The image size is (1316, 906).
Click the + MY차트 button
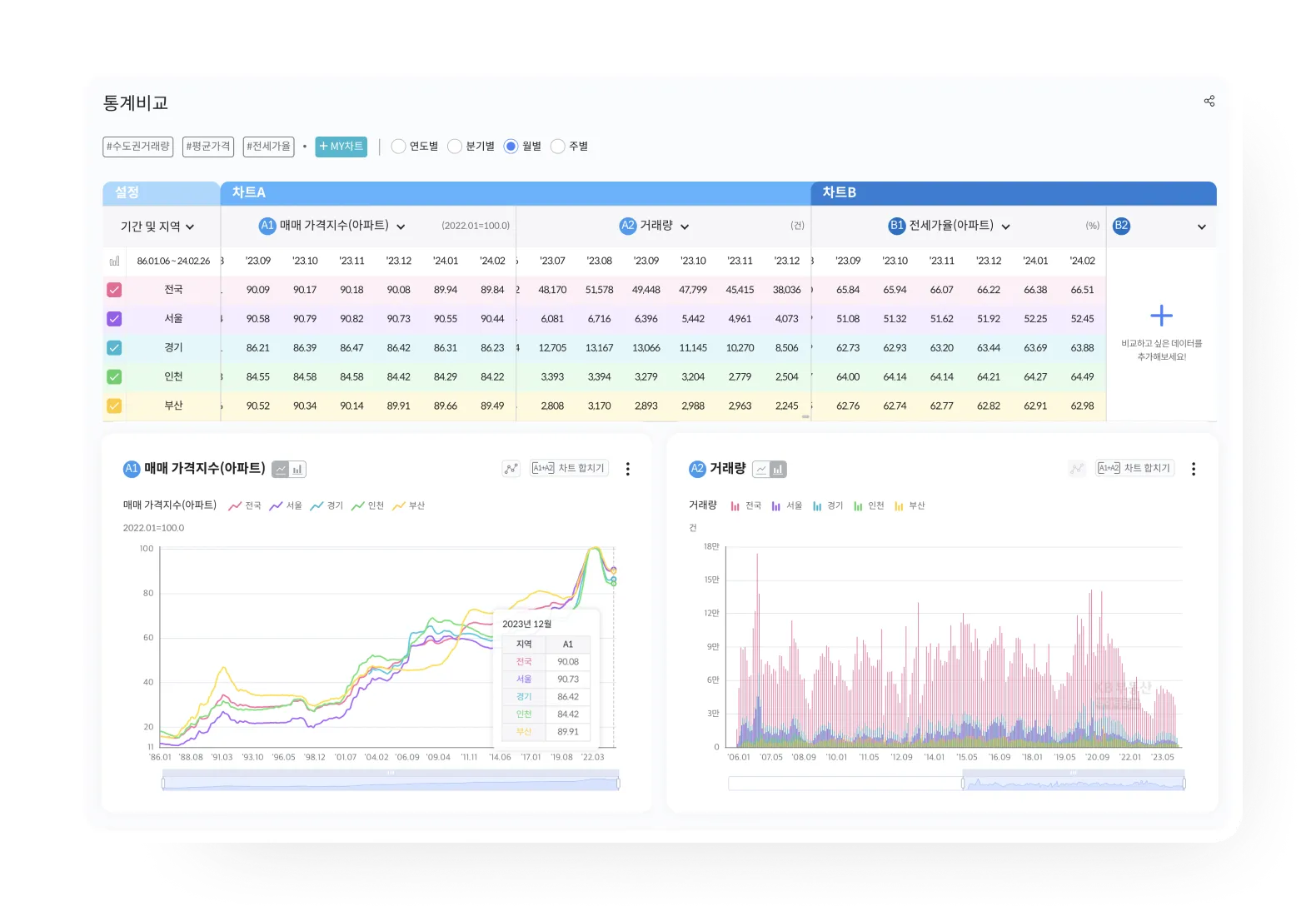tap(341, 147)
